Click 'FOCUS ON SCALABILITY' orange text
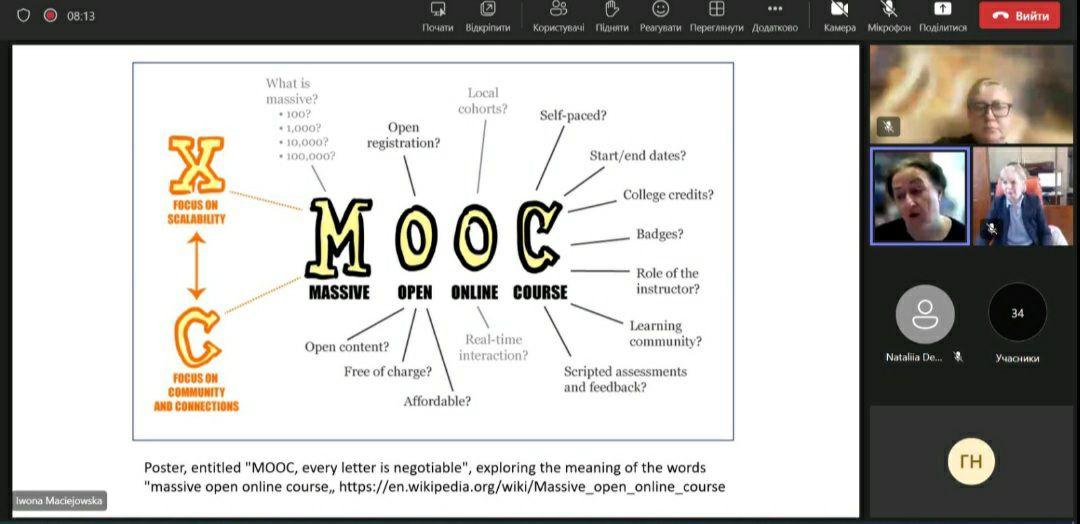 (196, 212)
